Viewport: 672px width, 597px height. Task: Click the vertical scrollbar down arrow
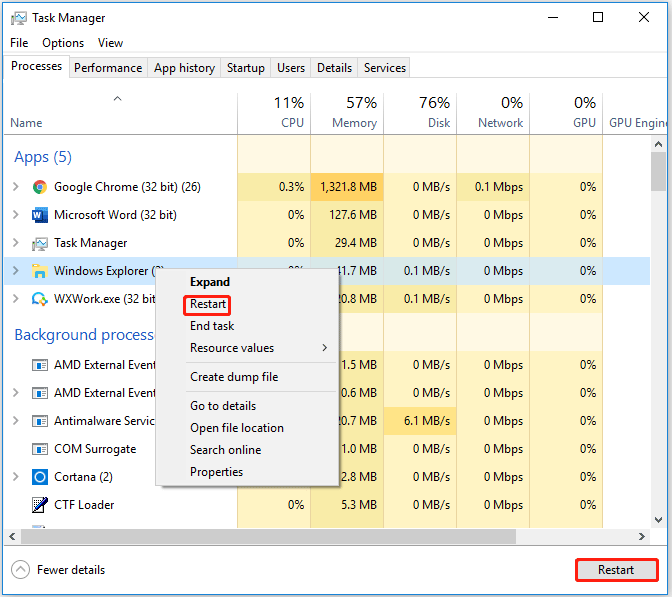[x=658, y=520]
